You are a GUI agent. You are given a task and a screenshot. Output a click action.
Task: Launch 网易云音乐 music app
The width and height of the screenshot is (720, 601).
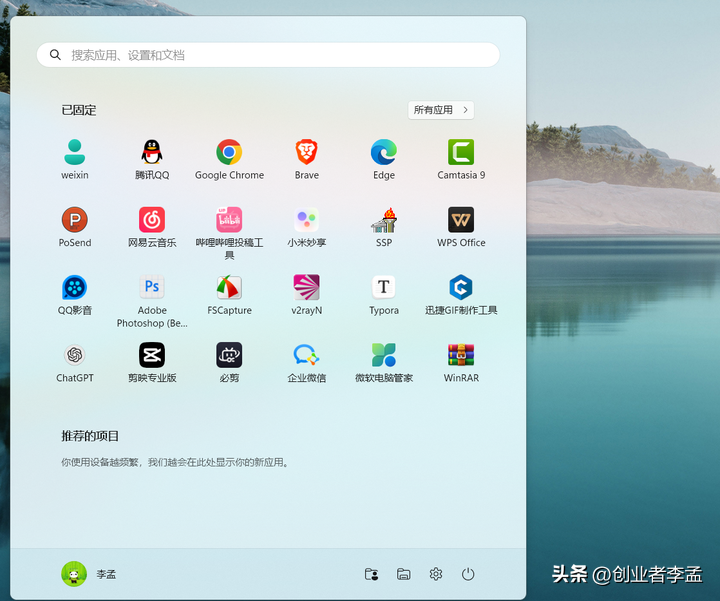(x=152, y=227)
